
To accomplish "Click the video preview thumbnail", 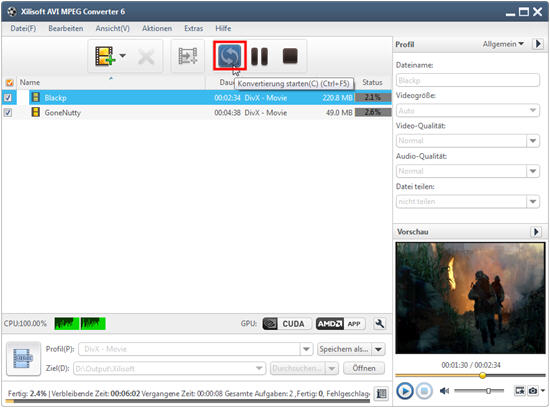I will click(470, 298).
